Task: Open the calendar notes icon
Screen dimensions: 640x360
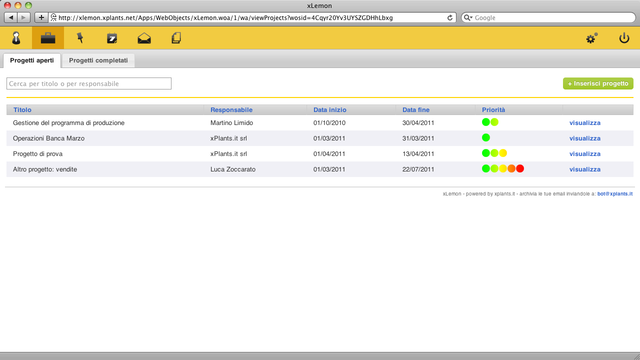Action: pos(112,38)
